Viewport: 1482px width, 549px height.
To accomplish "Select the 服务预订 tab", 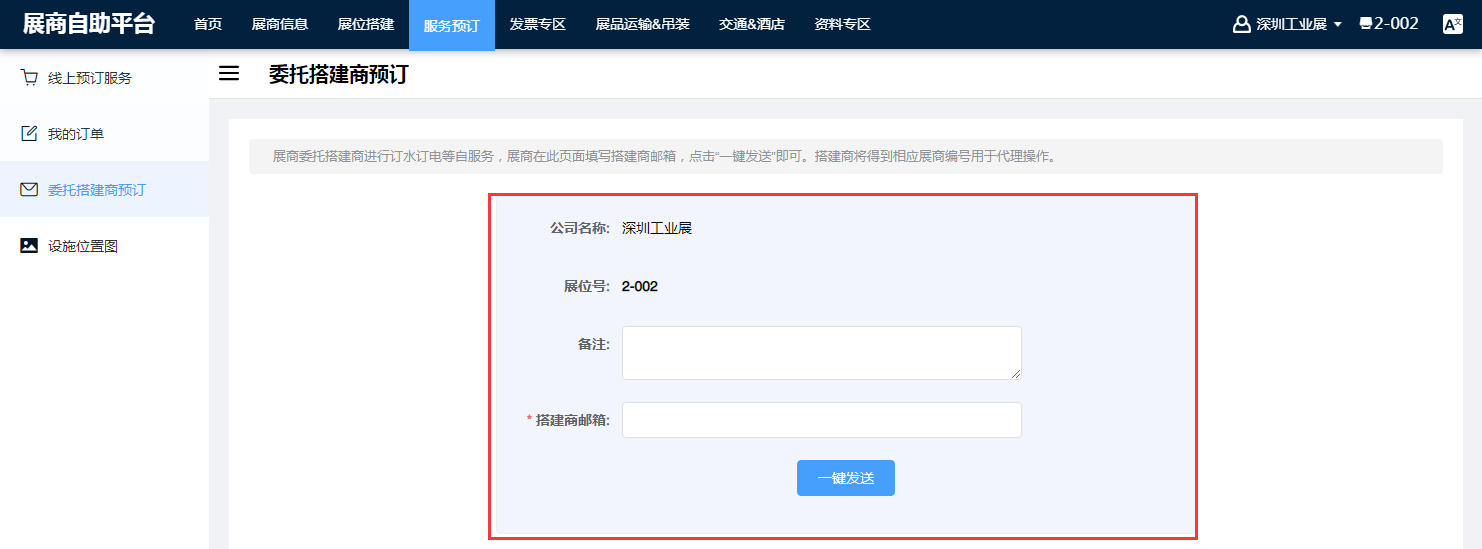I will click(452, 25).
